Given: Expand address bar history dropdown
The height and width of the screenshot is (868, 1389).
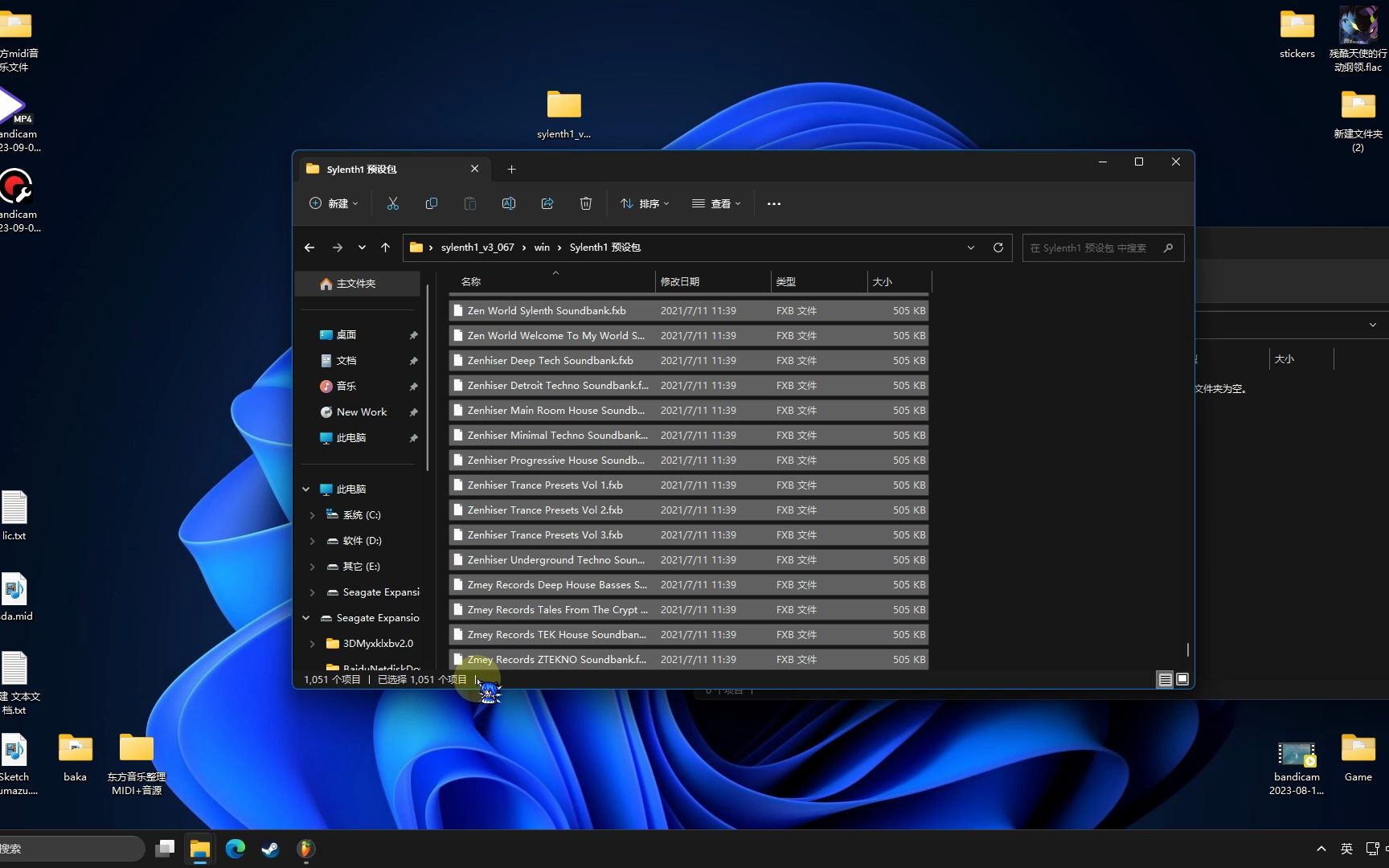Looking at the screenshot, I should pos(970,248).
